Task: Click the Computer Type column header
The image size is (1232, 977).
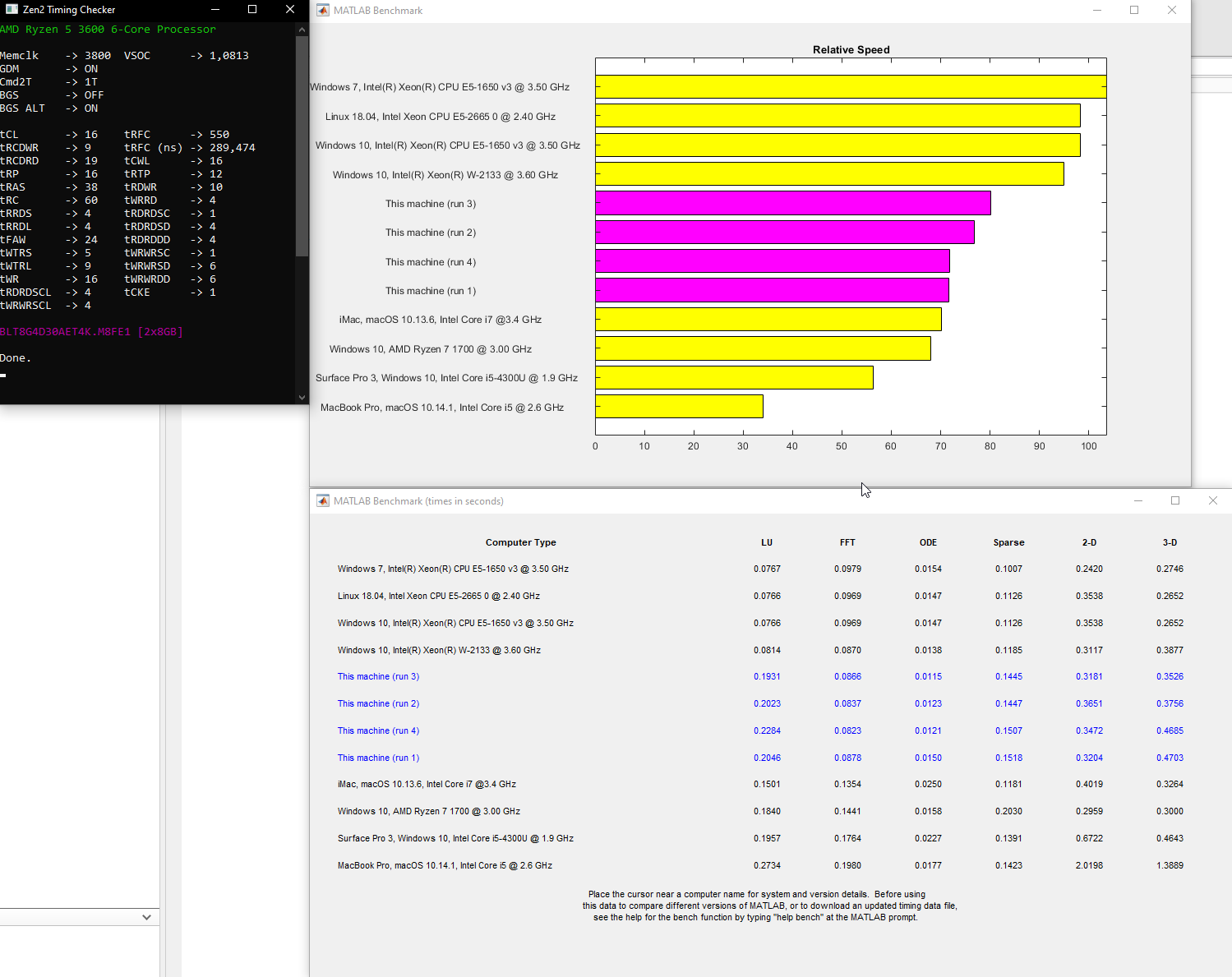Action: coord(520,542)
